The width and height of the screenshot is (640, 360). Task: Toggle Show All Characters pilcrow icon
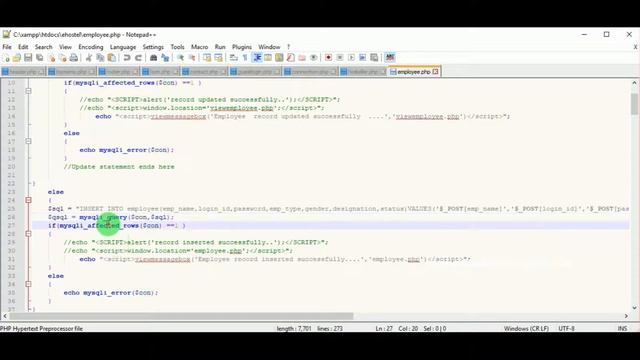pos(245,58)
